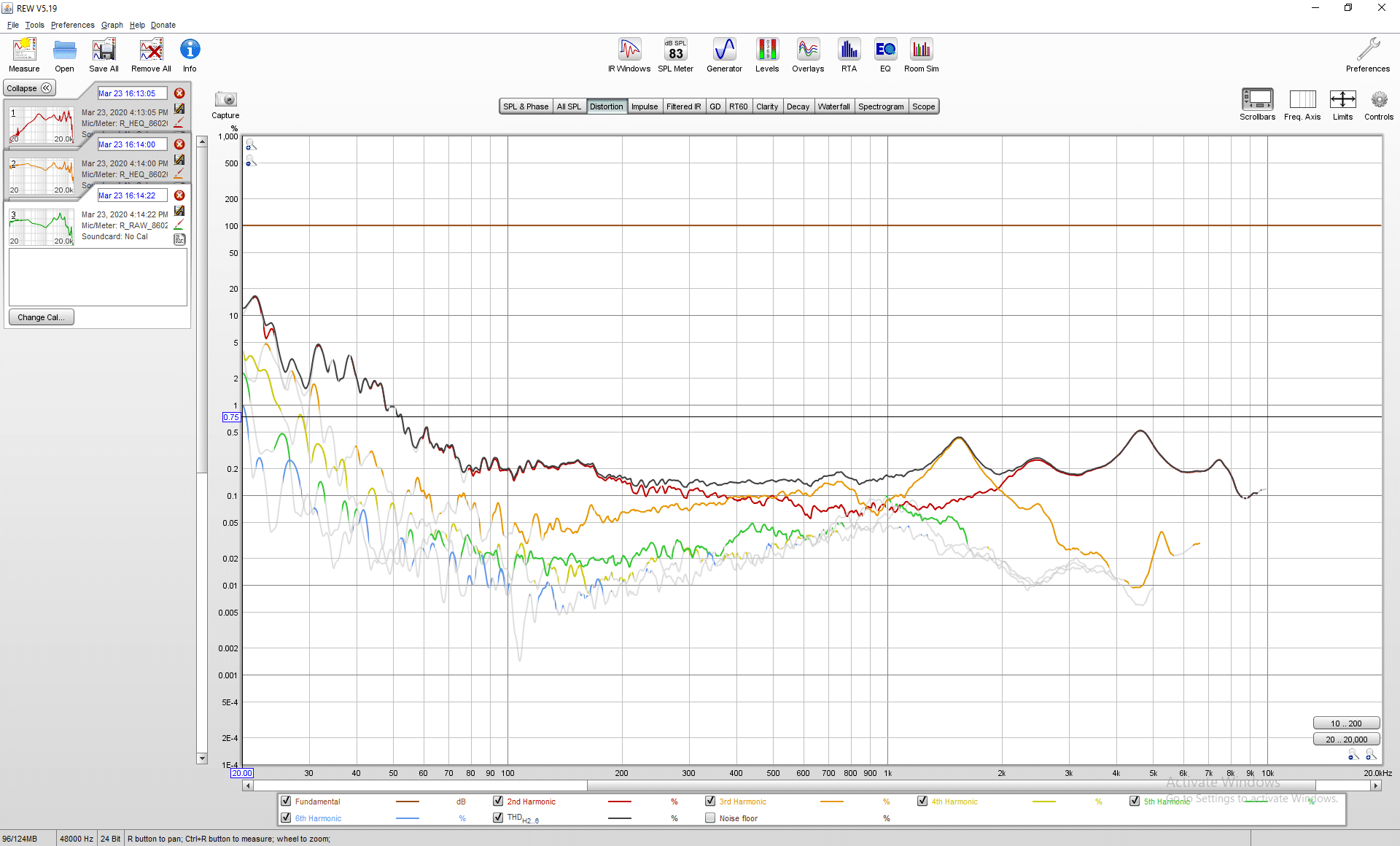Change trace colour of measurement 3
This screenshot has height=846, width=1400.
coord(179,225)
